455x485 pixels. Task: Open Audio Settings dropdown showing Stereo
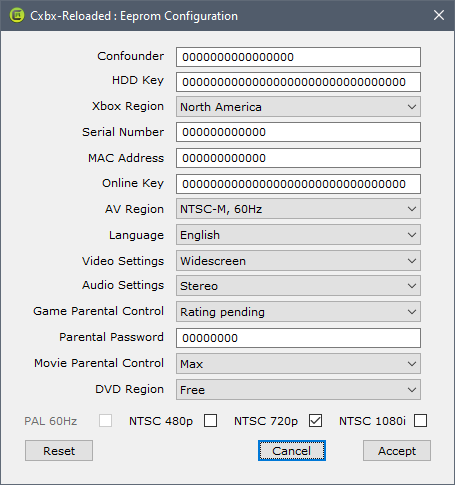click(298, 286)
